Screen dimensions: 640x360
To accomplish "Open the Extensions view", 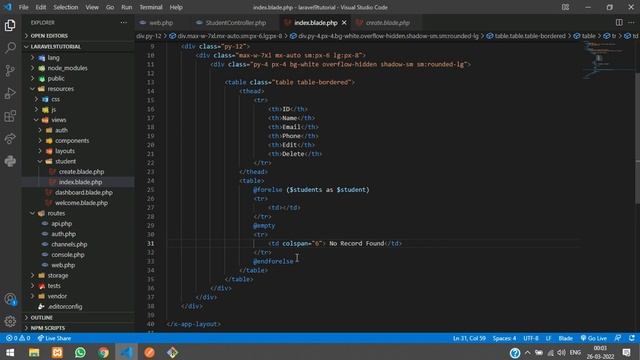I will 10,116.
